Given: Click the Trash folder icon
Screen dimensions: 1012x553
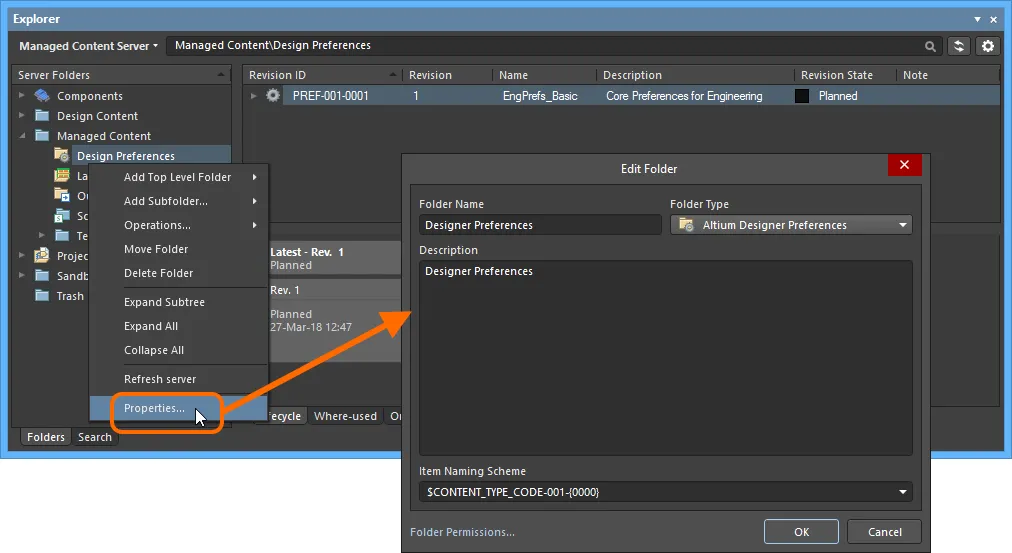Looking at the screenshot, I should point(42,296).
